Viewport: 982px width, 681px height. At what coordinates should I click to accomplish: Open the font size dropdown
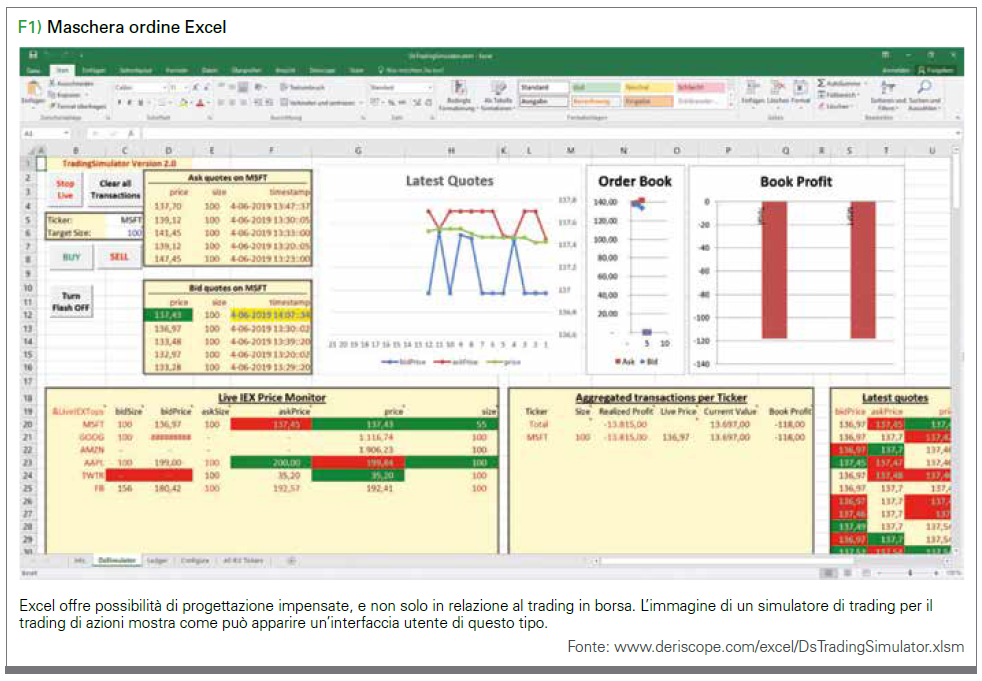click(187, 87)
